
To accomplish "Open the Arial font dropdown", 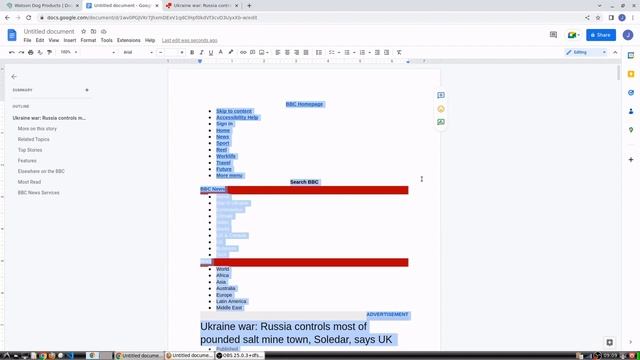I will [x=138, y=52].
